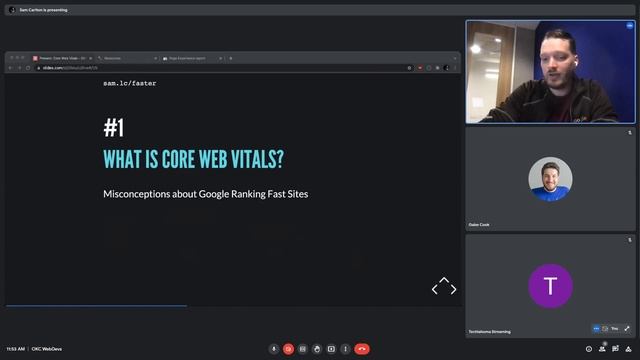Click the 'OKC WebDevs' meeting name
Image resolution: width=640 pixels, height=360 pixels.
pos(47,349)
